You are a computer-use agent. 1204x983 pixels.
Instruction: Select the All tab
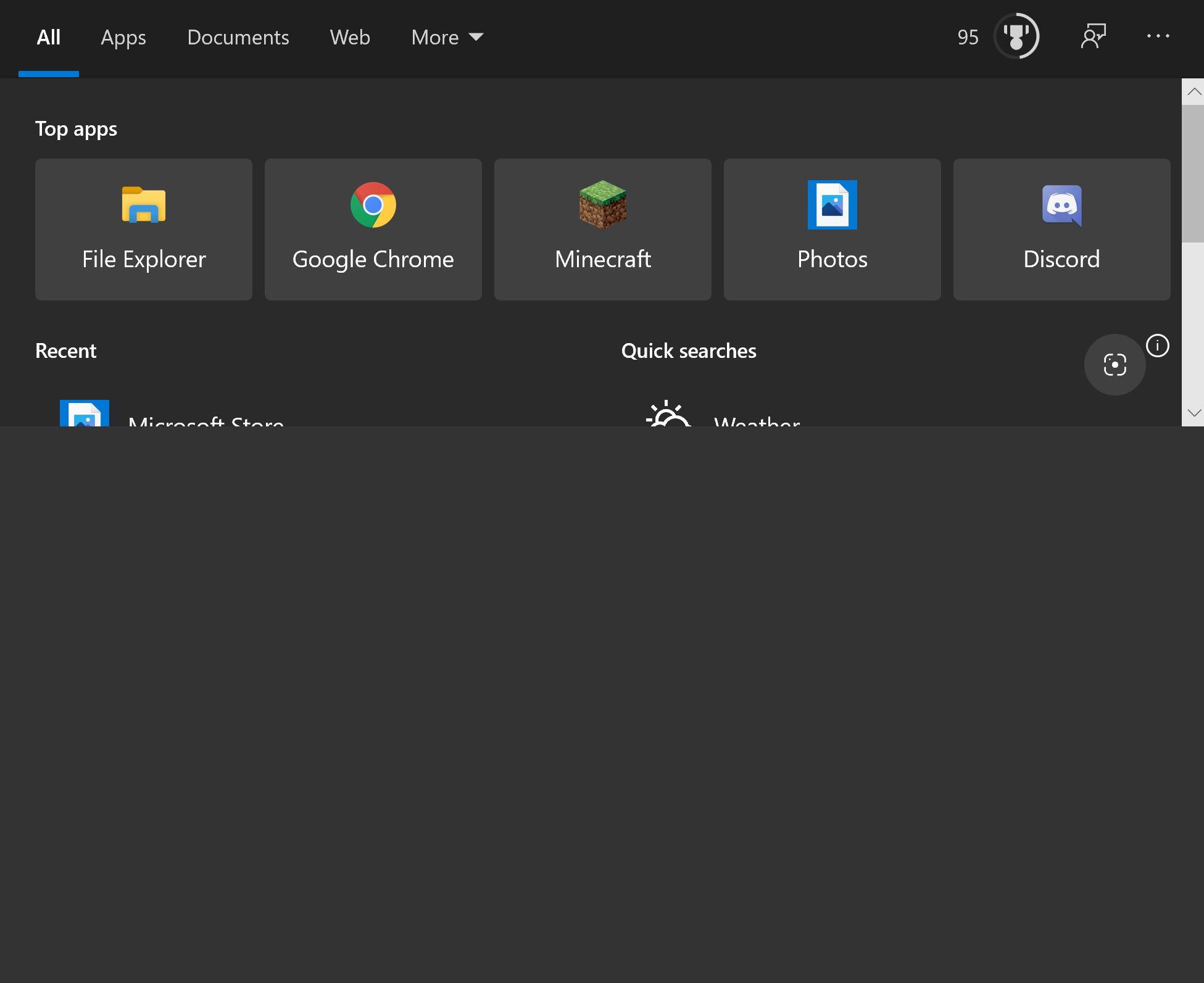click(x=49, y=38)
